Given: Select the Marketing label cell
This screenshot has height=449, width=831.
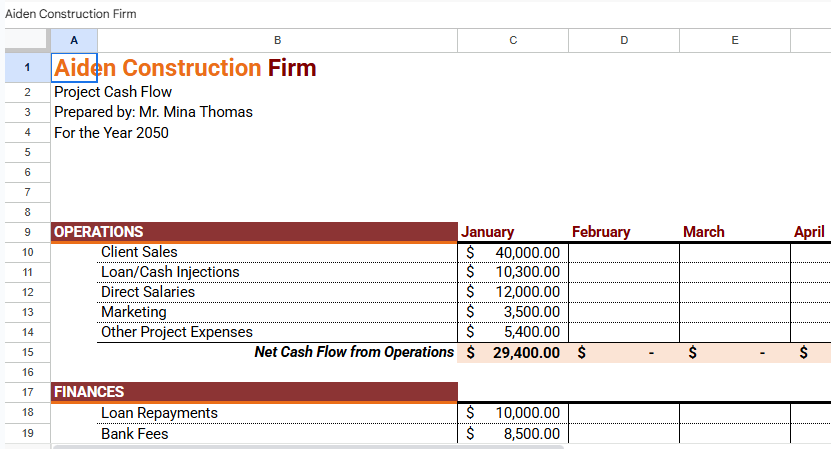Looking at the screenshot, I should [276, 312].
